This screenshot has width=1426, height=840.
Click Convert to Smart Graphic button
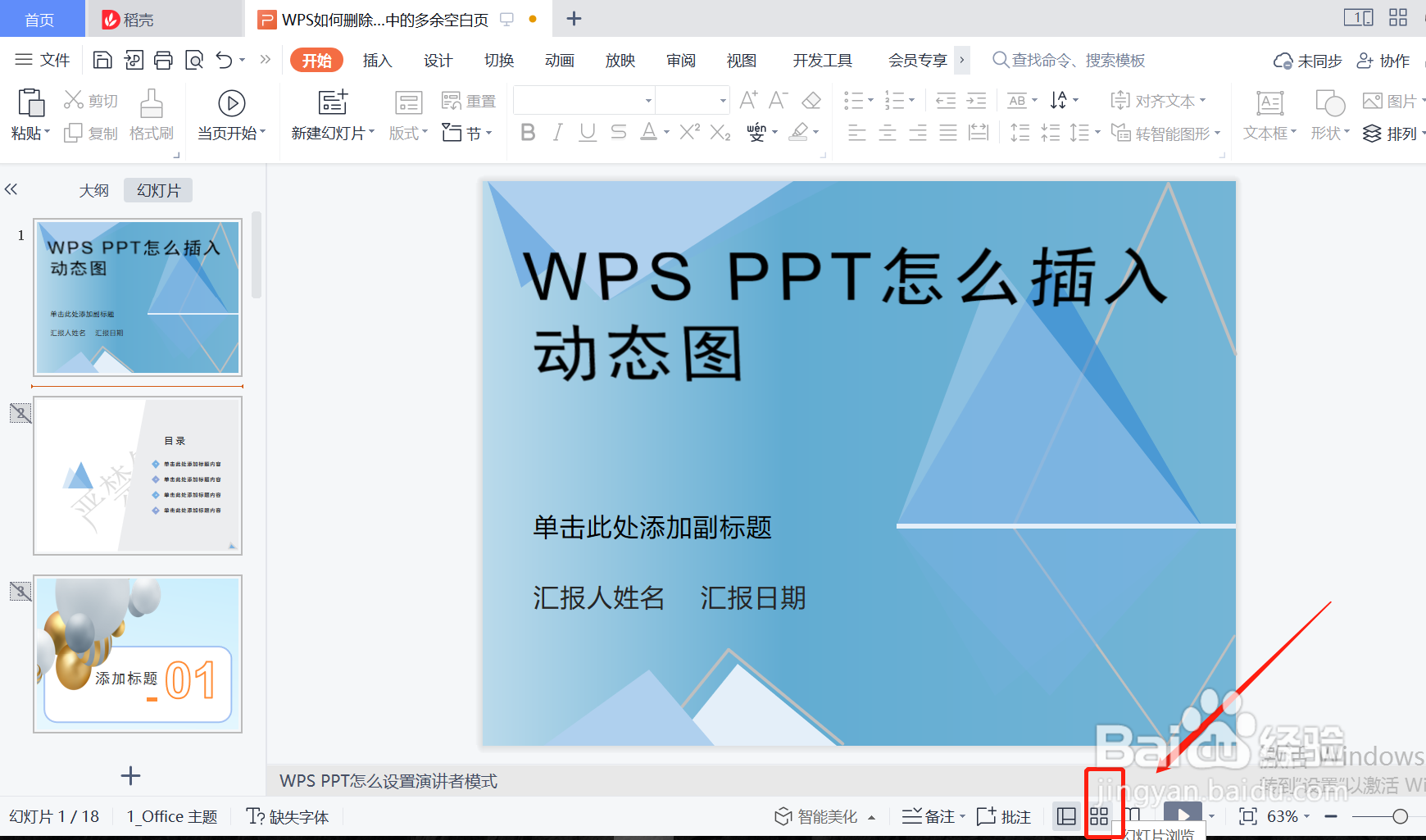1165,133
